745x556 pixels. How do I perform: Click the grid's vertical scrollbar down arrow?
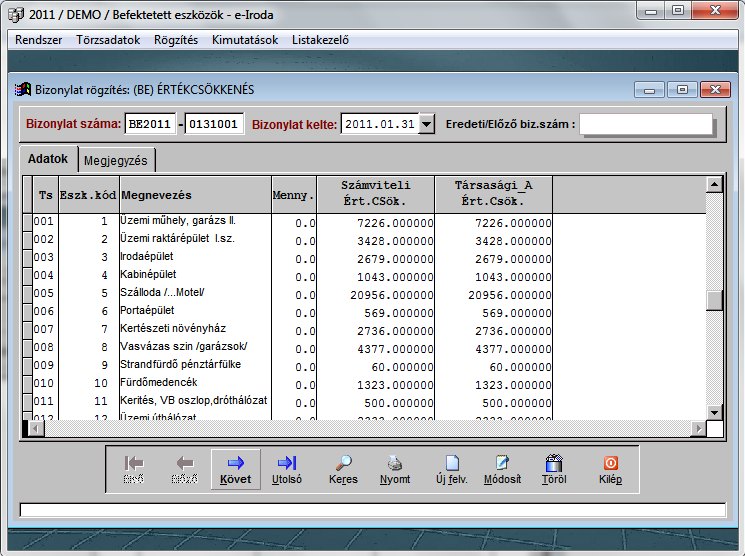[x=714, y=412]
